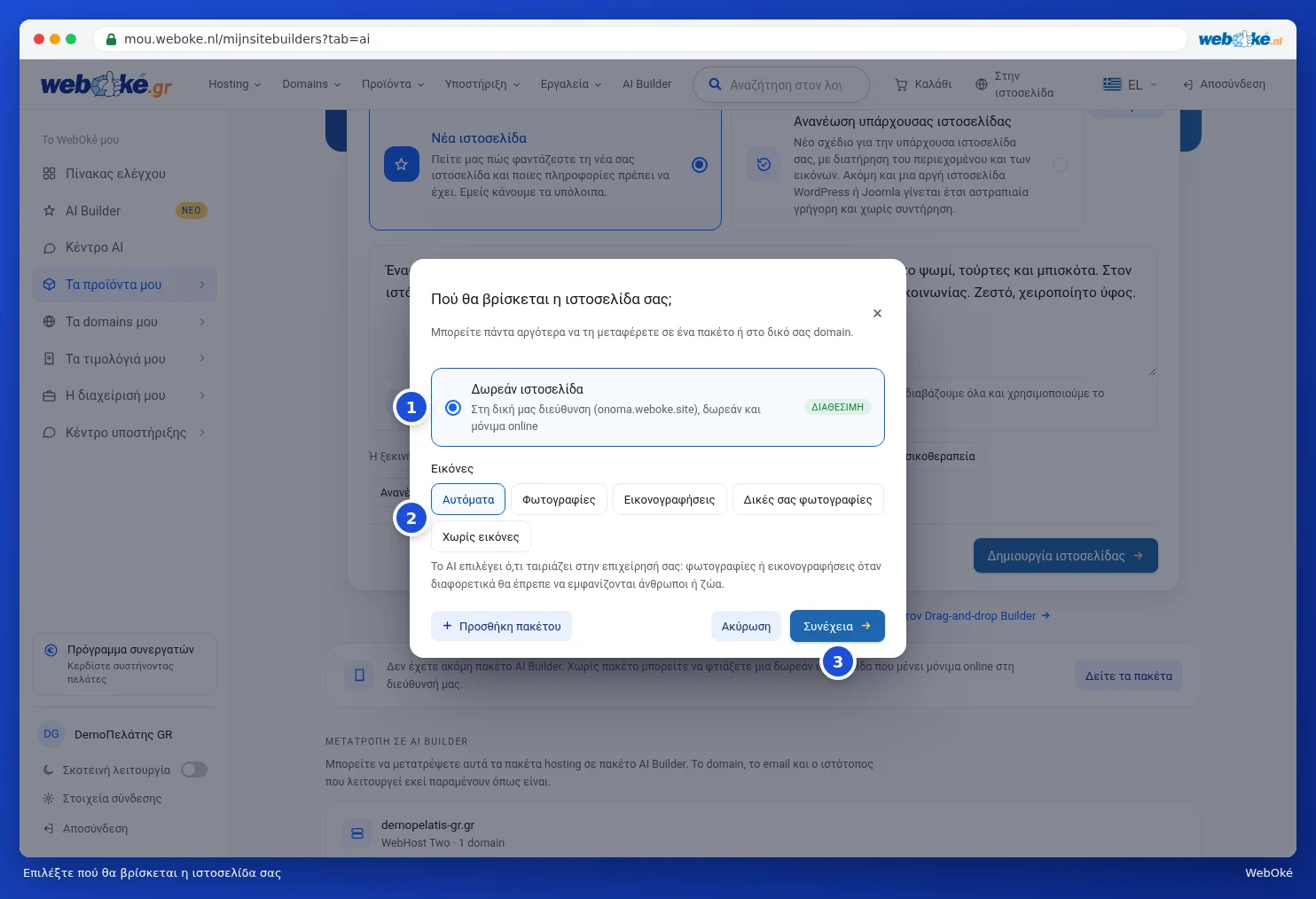The width and height of the screenshot is (1316, 899).
Task: Click the Αποσύνδεση logout icon in header
Action: [x=1188, y=84]
